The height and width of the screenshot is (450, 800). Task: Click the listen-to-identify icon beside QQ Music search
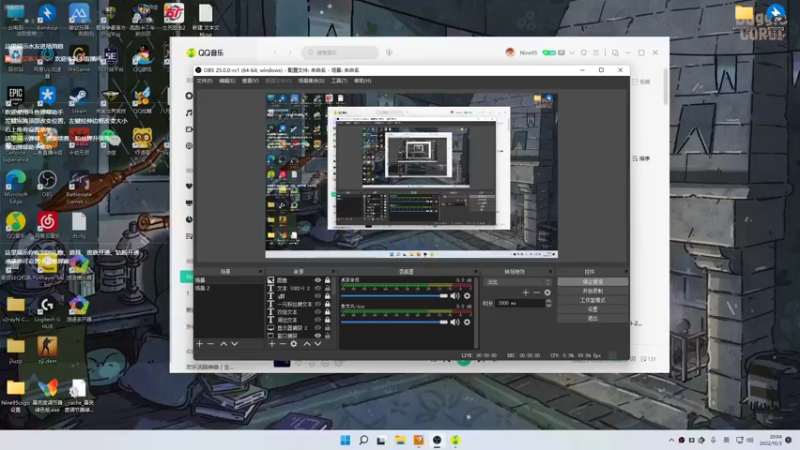coord(389,53)
